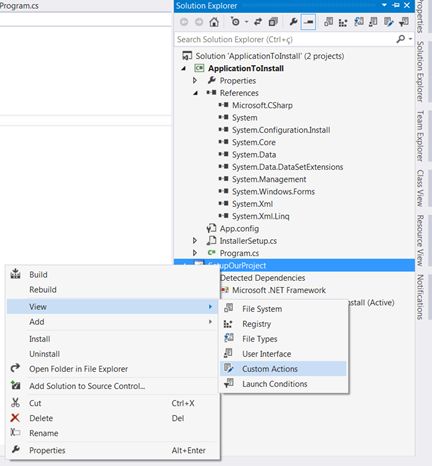Expand the InstallerSetup.cs node
This screenshot has height=466, width=432.
point(195,240)
